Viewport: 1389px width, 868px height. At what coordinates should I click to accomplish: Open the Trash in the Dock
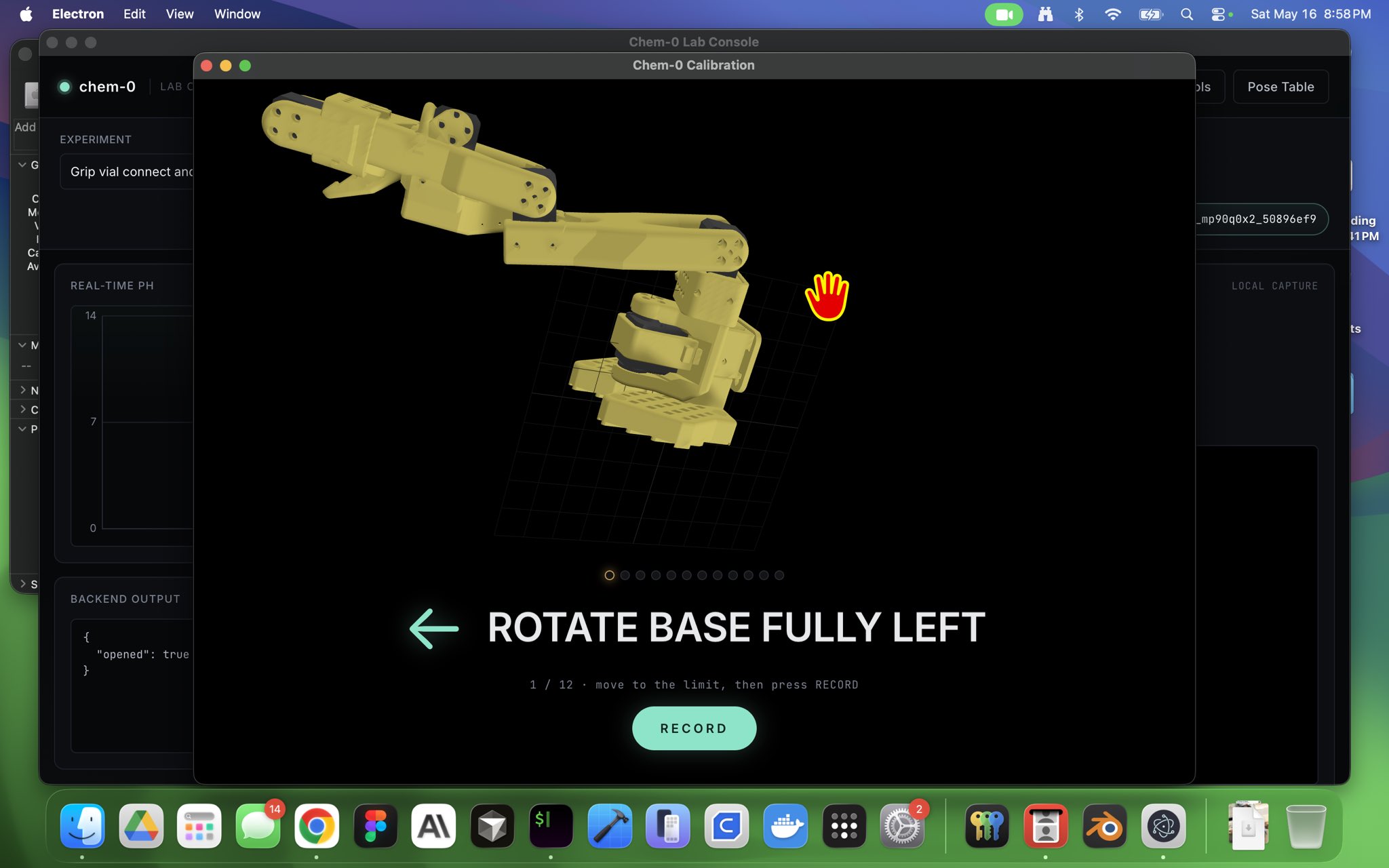[x=1306, y=826]
